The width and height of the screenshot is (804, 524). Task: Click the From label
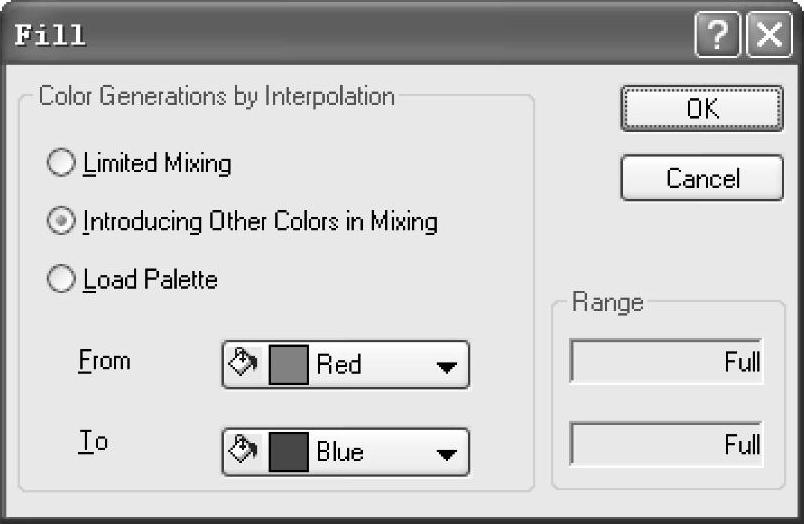click(104, 360)
